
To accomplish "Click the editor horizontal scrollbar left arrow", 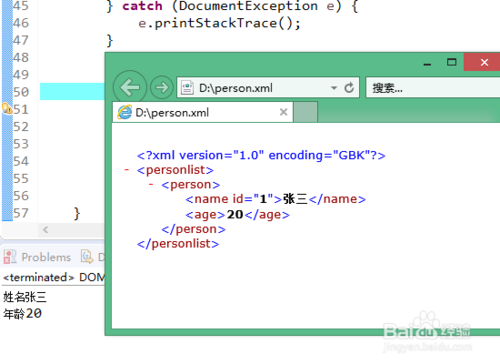I will (x=46, y=229).
